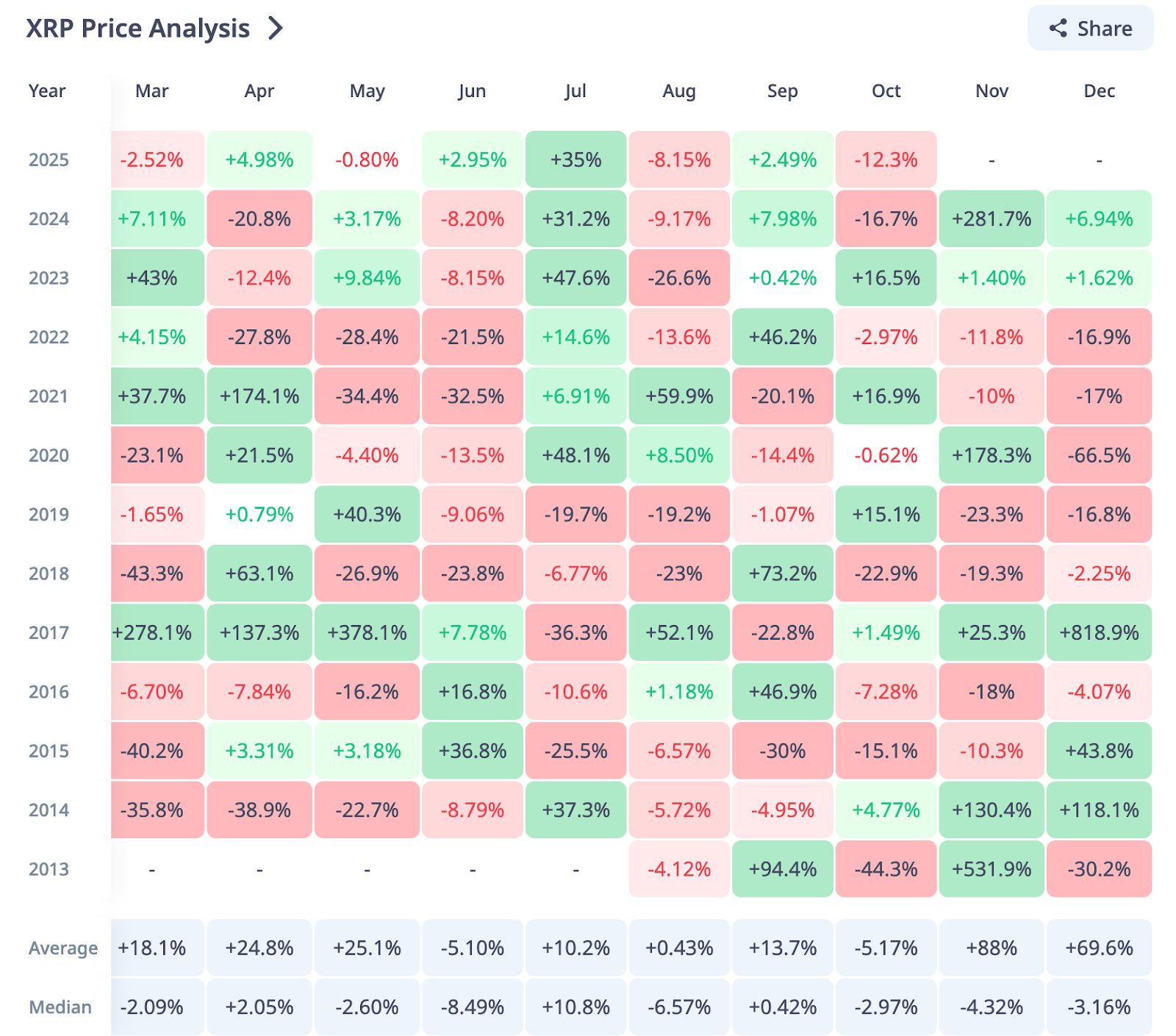Open the XRP Price Analysis heading link
Image resolution: width=1176 pixels, height=1036 pixels.
[x=138, y=29]
